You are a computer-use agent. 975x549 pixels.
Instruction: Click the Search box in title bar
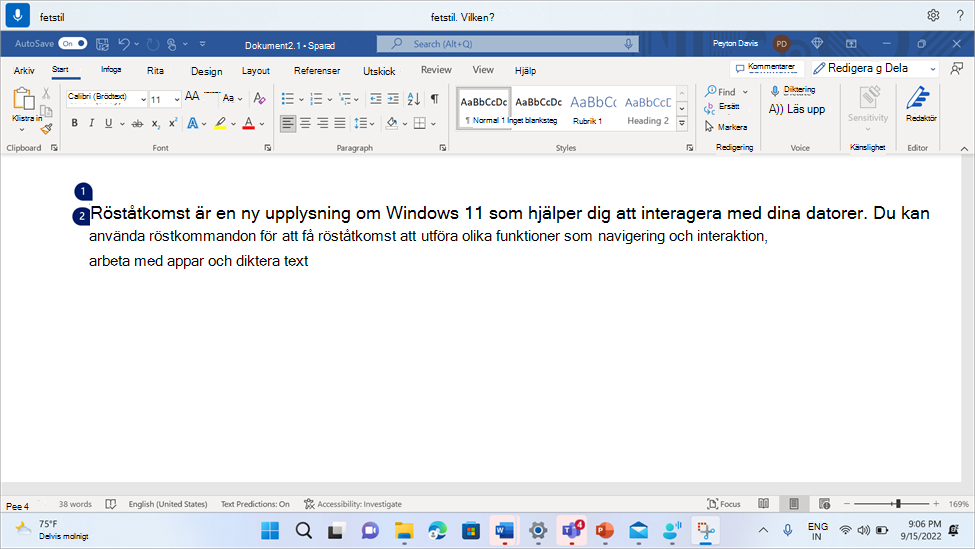point(507,44)
